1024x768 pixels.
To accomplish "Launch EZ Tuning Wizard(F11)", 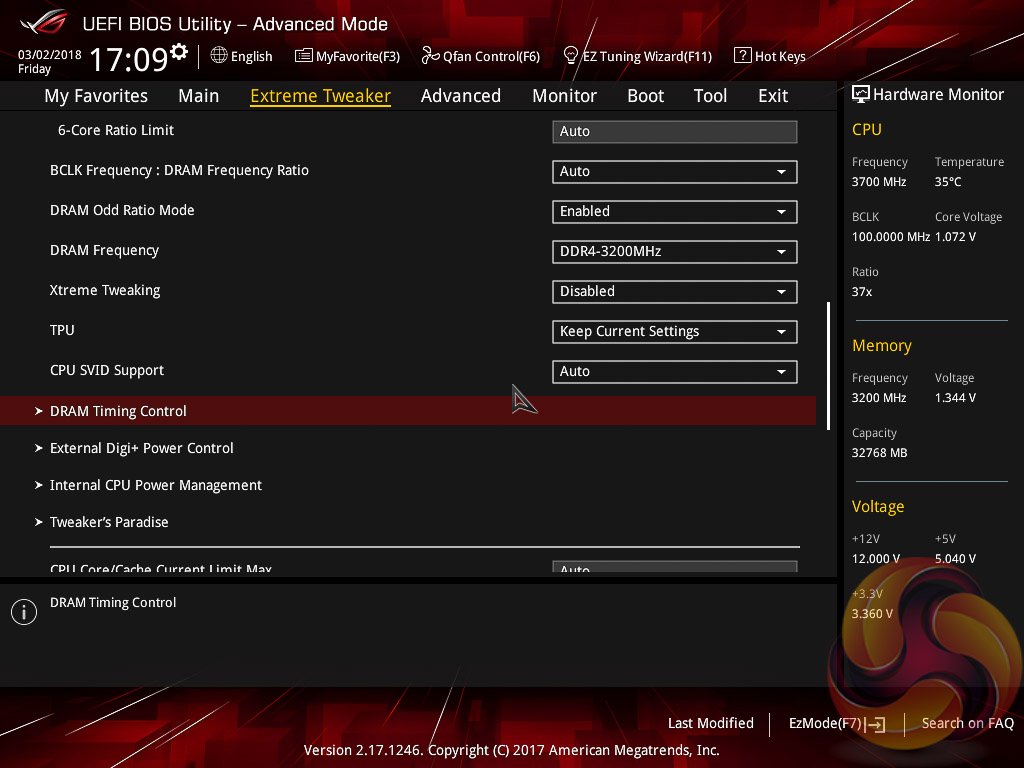I will click(x=637, y=56).
